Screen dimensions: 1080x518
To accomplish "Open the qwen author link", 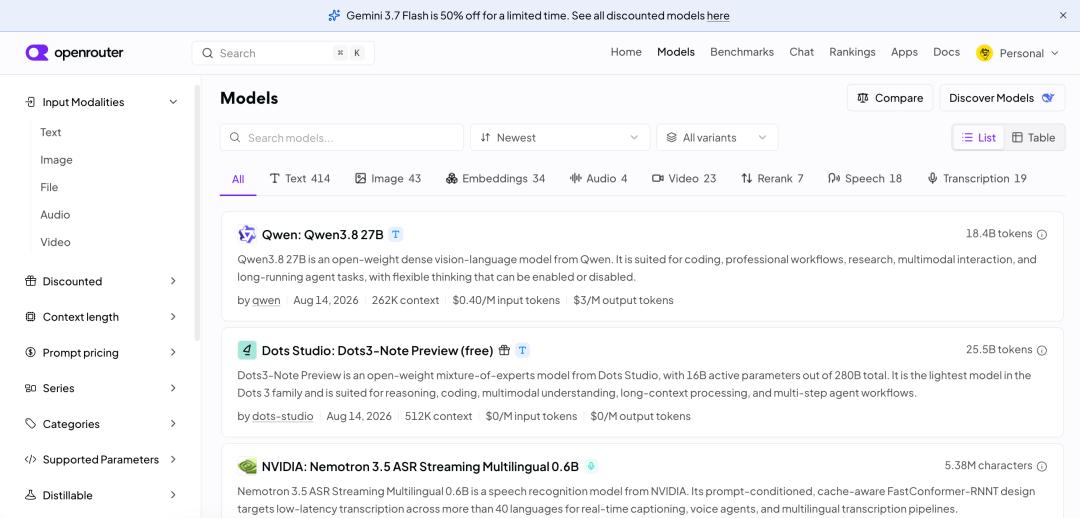I will pos(266,300).
